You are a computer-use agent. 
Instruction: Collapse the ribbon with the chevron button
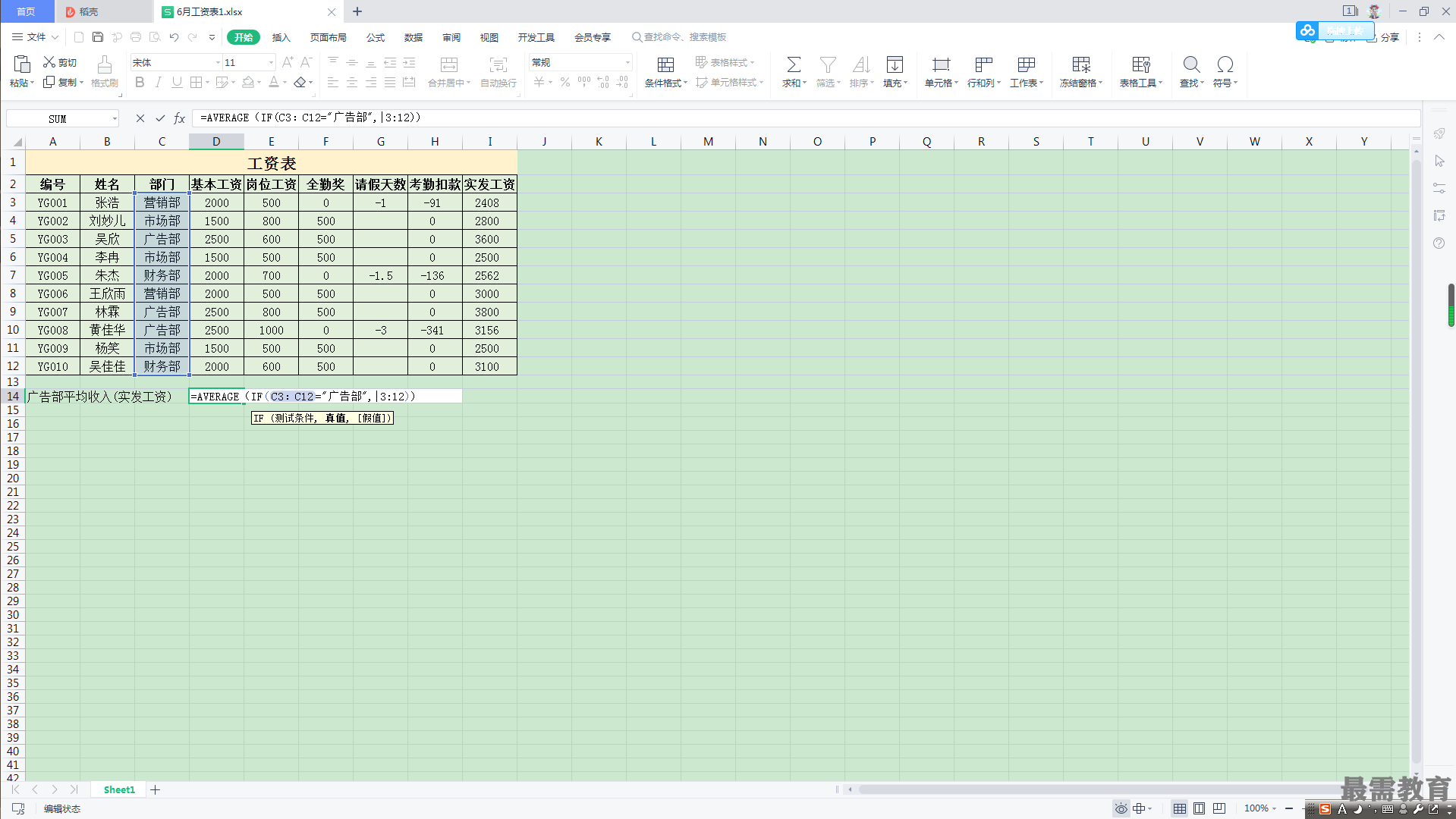point(1439,37)
